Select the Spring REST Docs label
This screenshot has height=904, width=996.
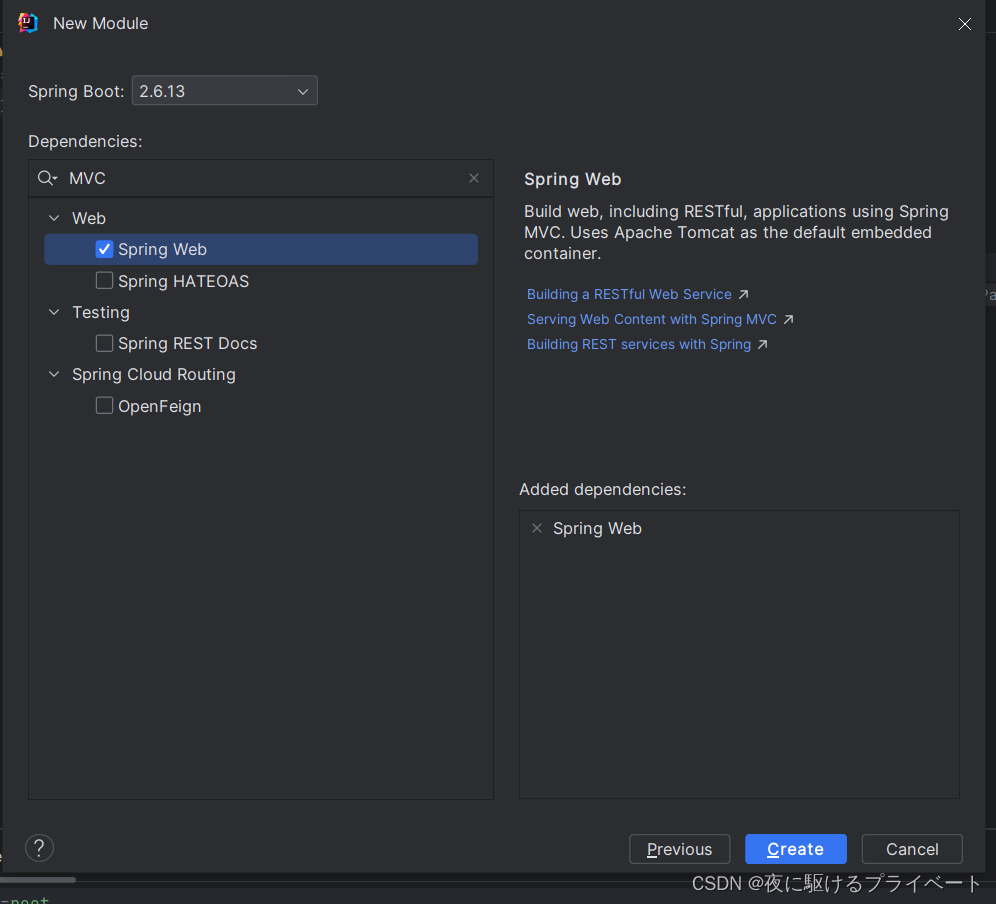pyautogui.click(x=187, y=343)
